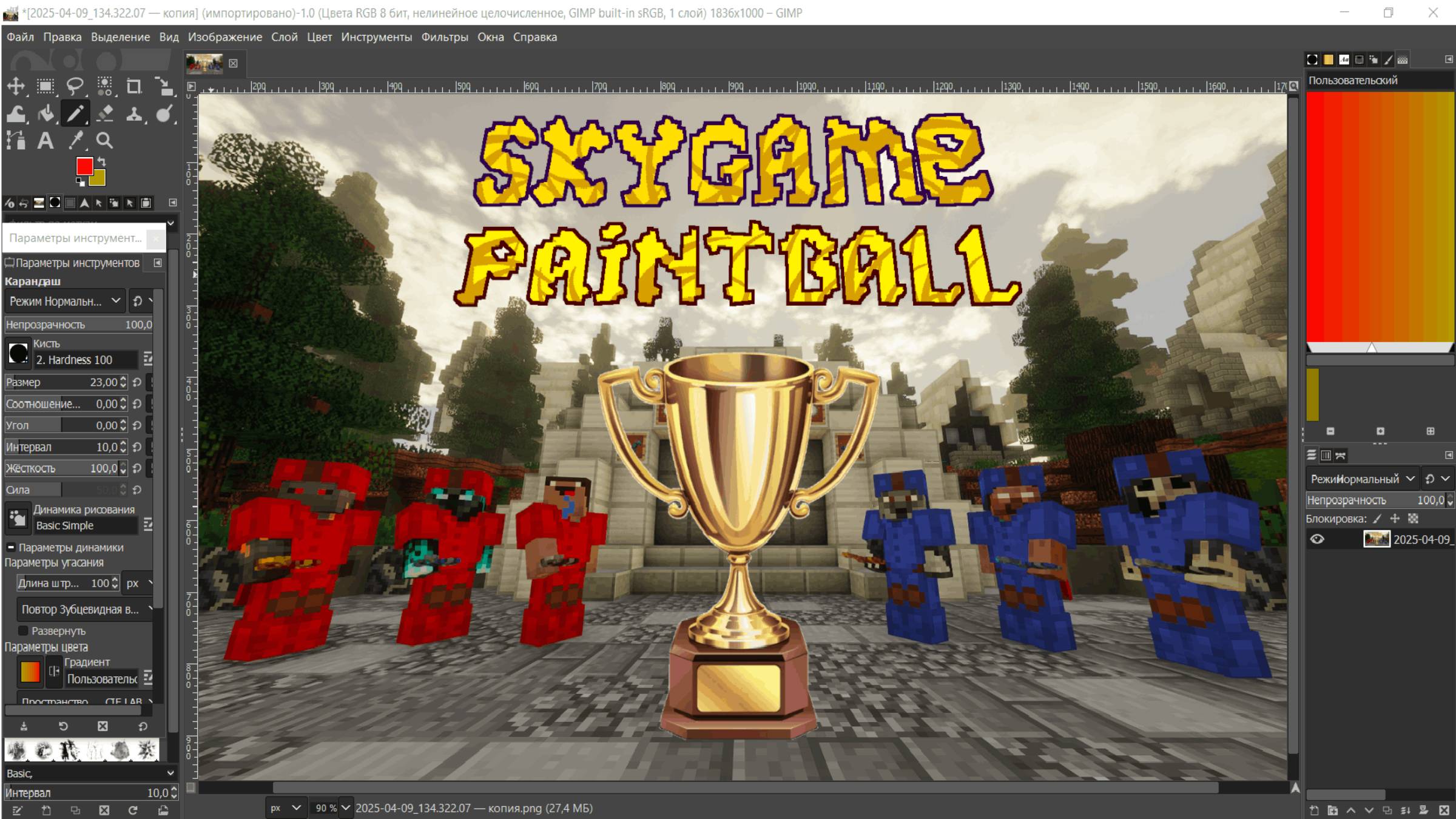This screenshot has width=1456, height=819.
Task: Click the red foreground color swatch
Action: pos(84,166)
